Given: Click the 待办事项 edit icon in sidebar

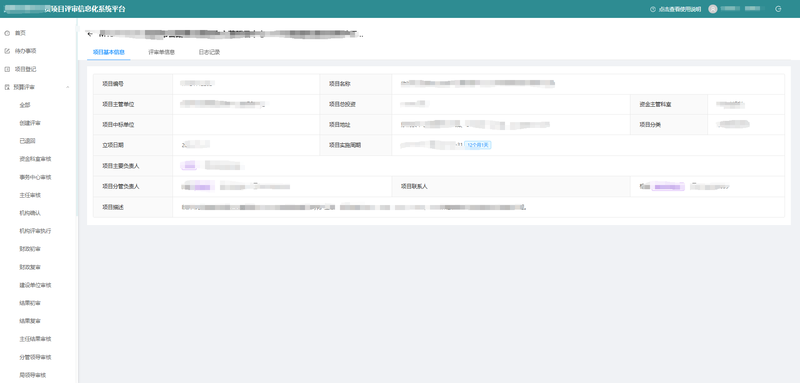Looking at the screenshot, I should [x=7, y=51].
